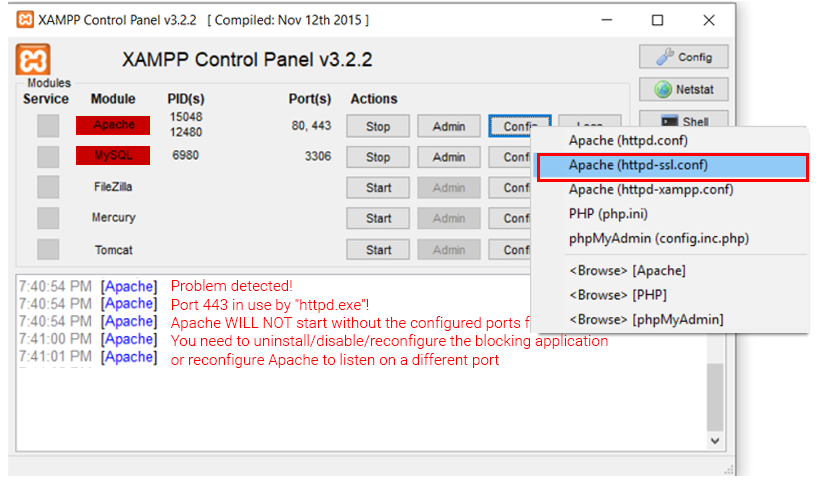Close the XAMPP Control Panel window
This screenshot has width=822, height=480.
click(709, 20)
